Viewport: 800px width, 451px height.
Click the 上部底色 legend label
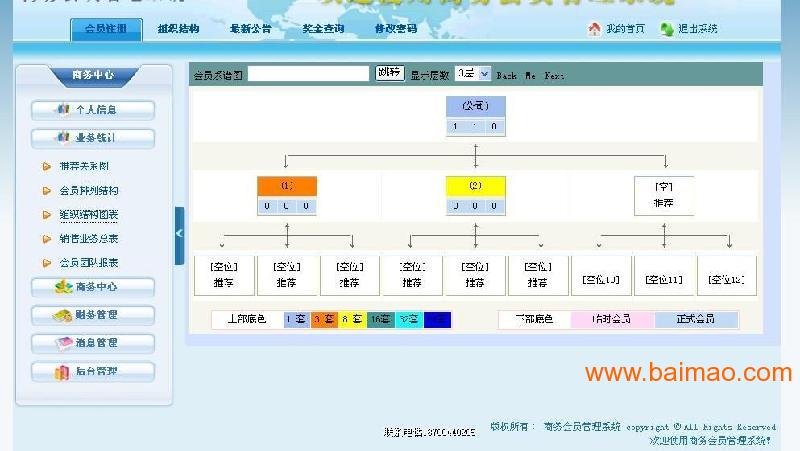[x=247, y=319]
